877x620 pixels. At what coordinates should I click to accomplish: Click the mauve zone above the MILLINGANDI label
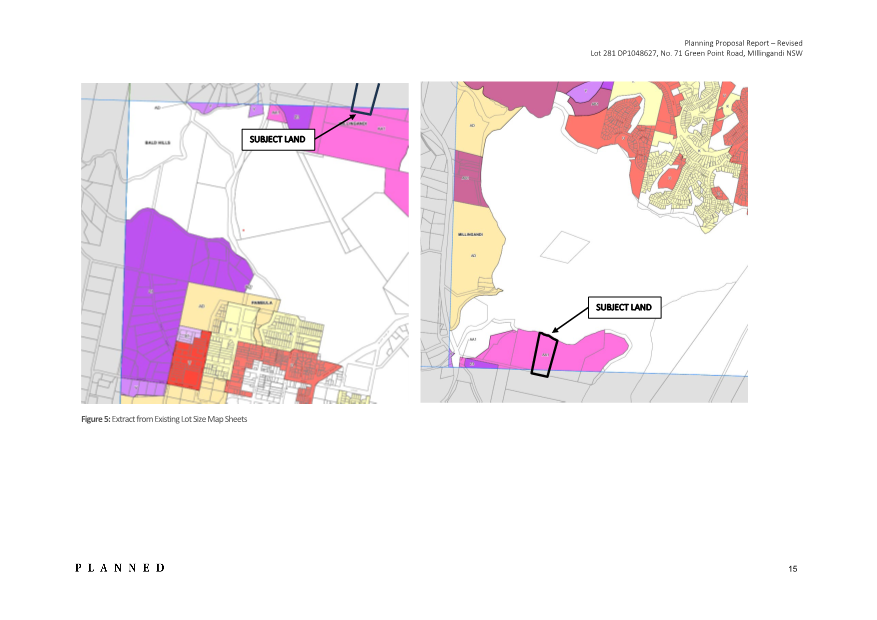(x=466, y=178)
